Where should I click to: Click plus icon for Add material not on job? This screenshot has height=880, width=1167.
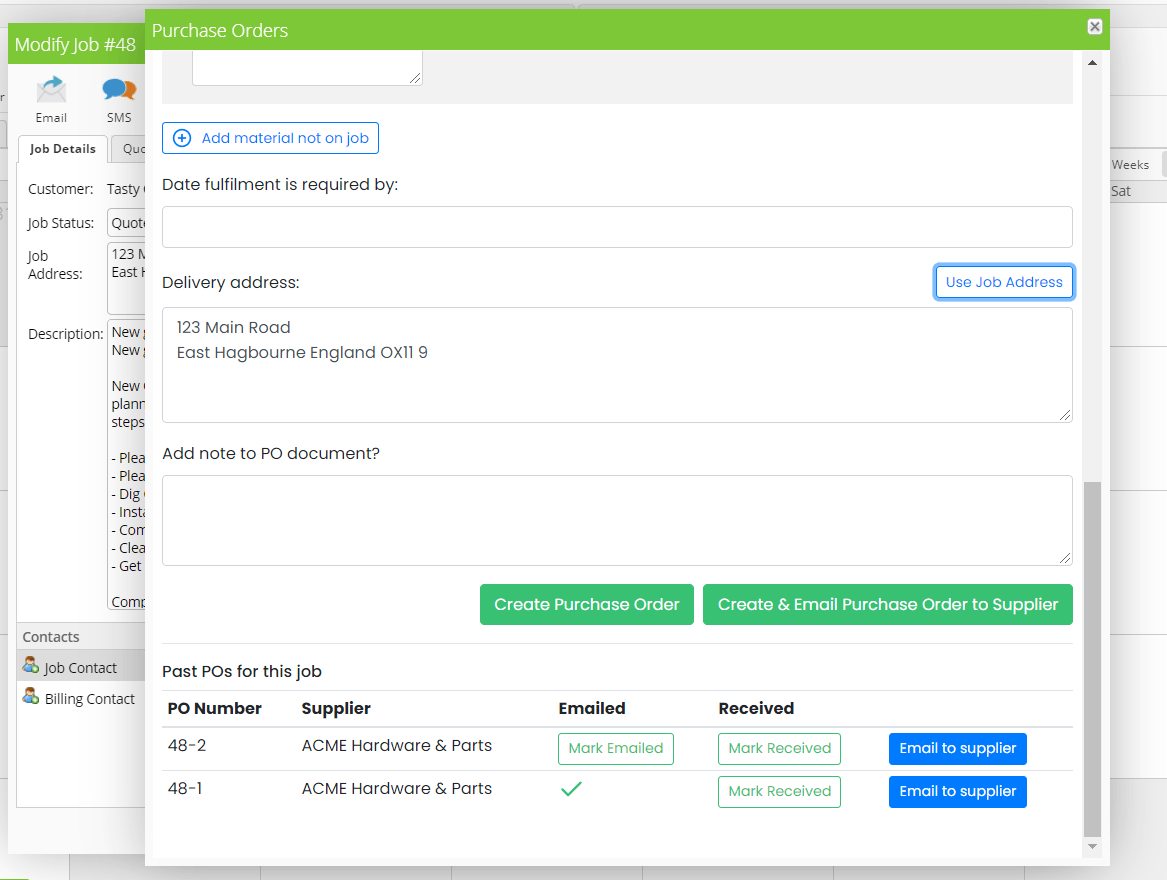(x=182, y=138)
